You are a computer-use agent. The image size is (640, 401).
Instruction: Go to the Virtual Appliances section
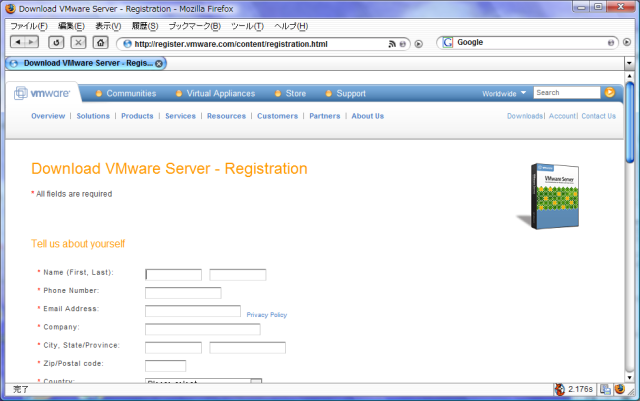coord(220,94)
